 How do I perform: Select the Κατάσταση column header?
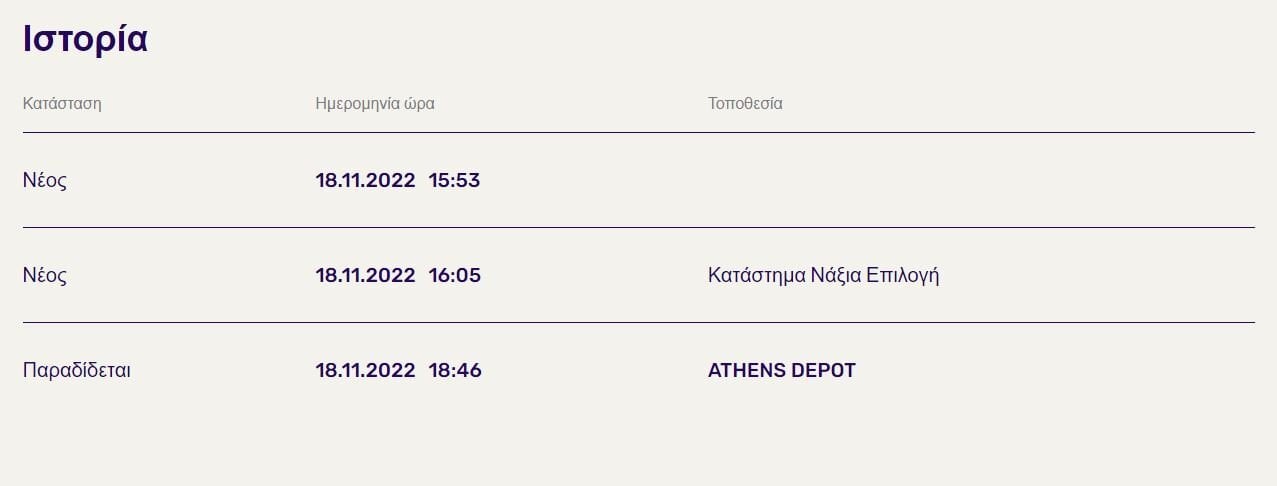(x=62, y=103)
